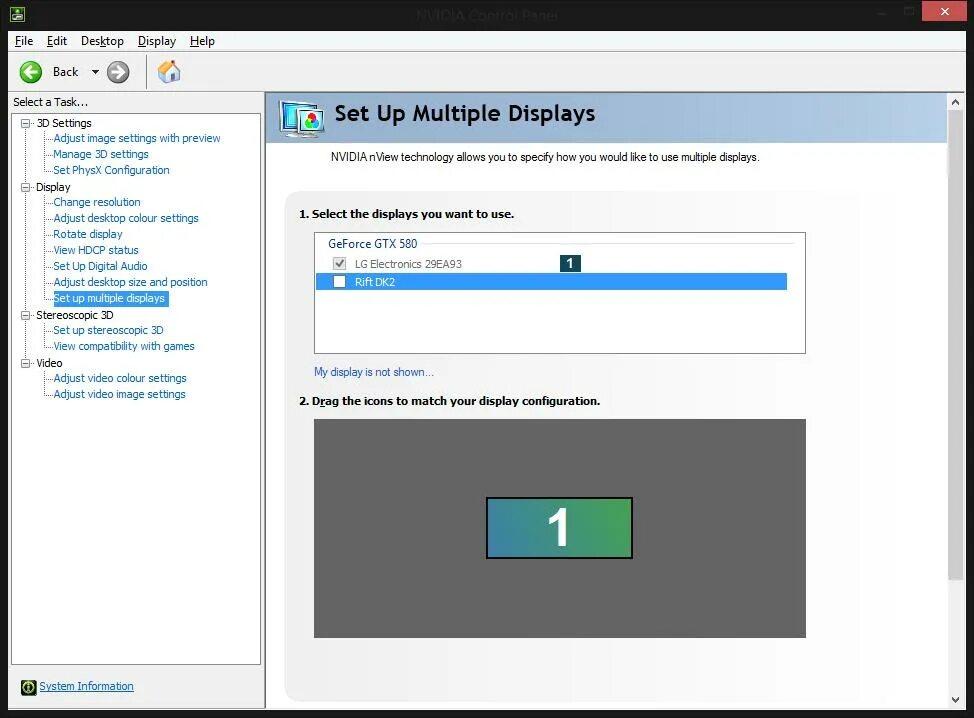Open Adjust video colour settings

(119, 378)
